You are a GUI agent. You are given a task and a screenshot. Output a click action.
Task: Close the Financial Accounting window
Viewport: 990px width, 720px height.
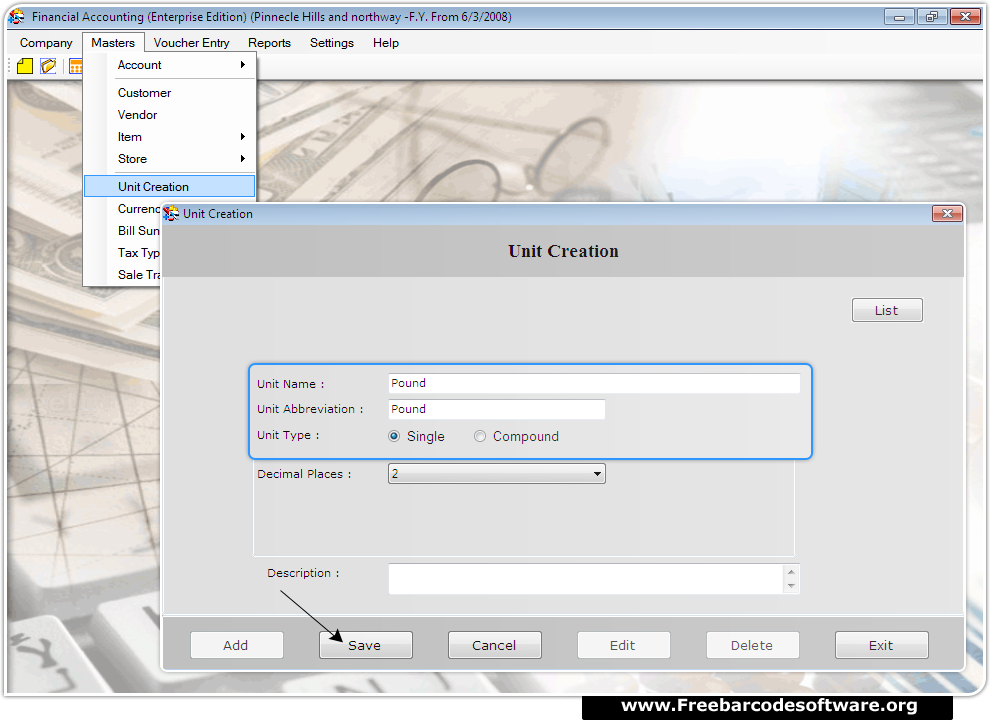click(x=965, y=17)
